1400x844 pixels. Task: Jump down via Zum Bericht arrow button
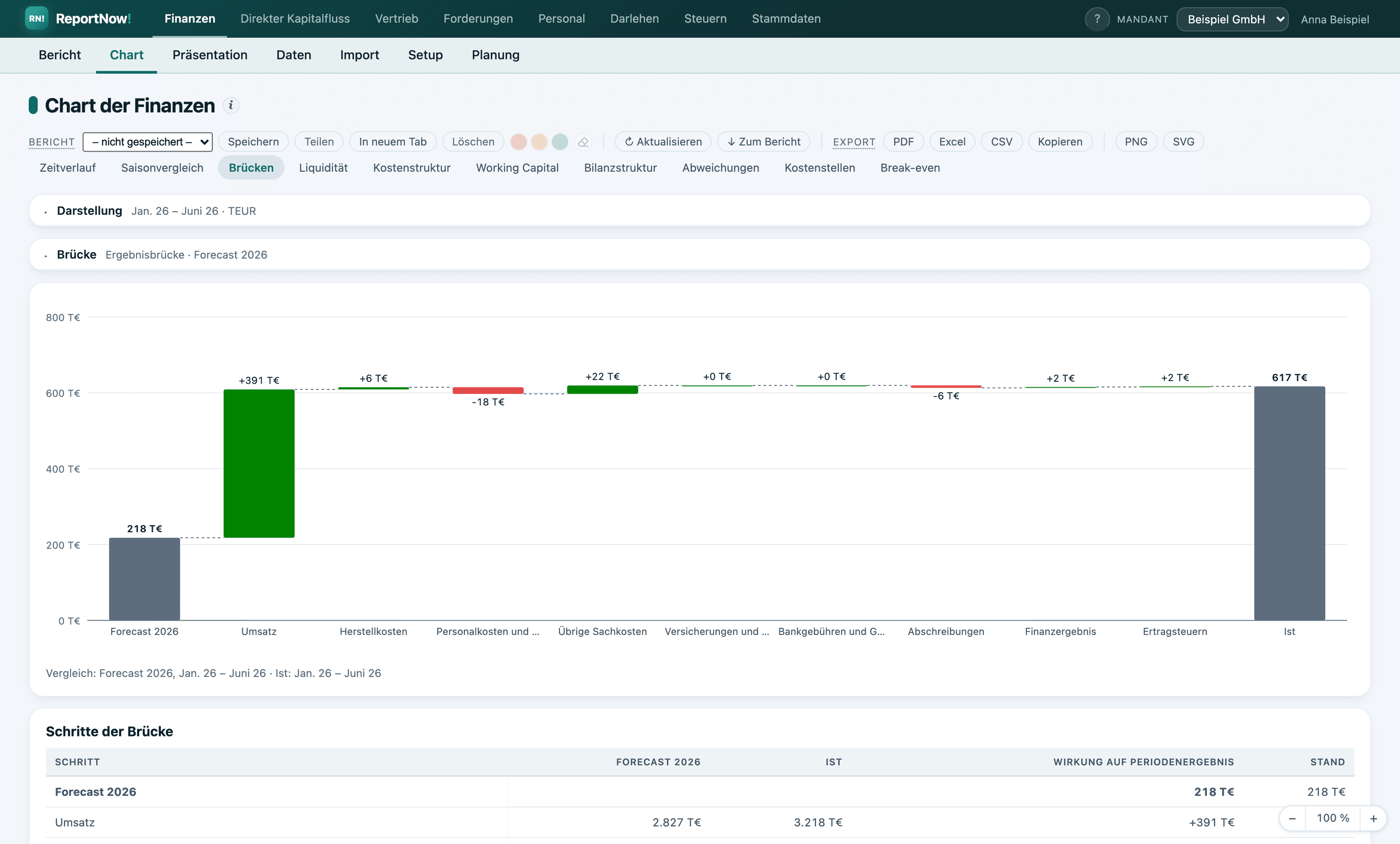(764, 142)
